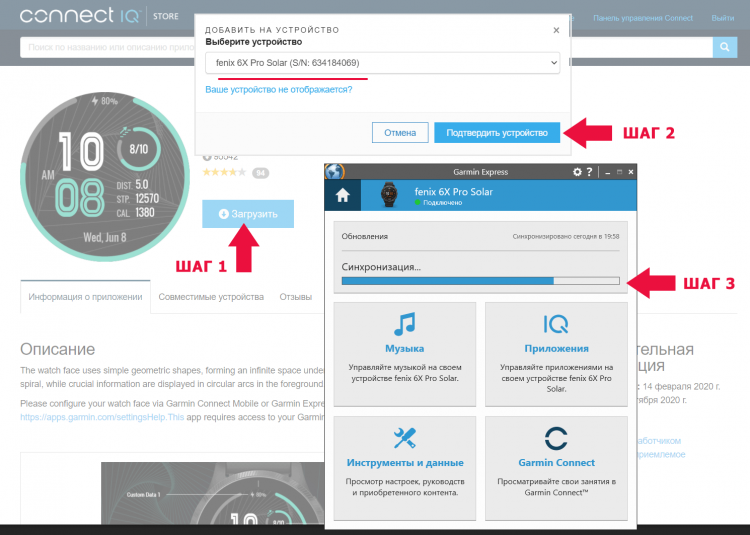Switch to Совместимые устройства tab
This screenshot has height=535, width=750.
(211, 297)
